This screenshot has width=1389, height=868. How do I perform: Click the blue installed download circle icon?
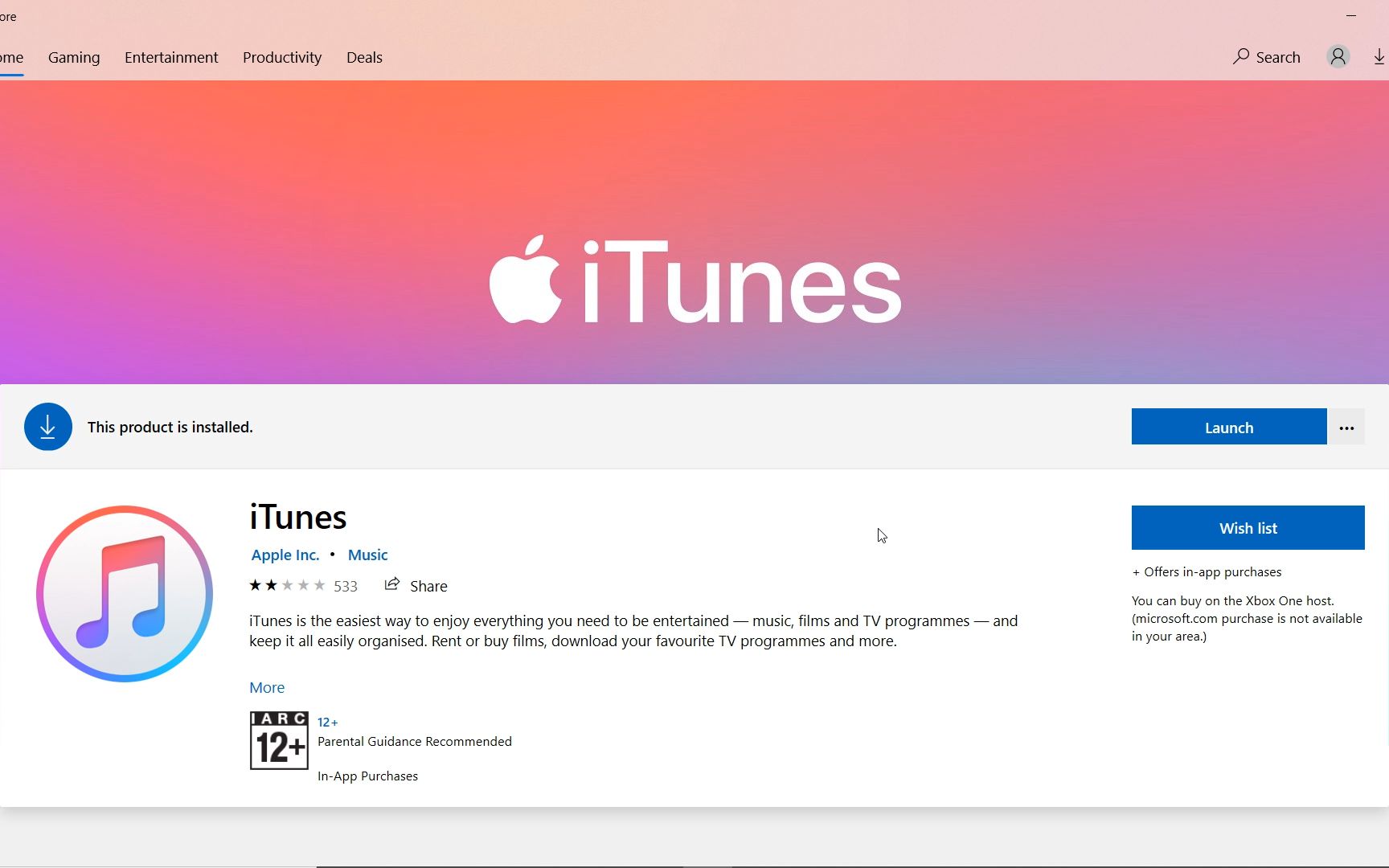[x=48, y=427]
